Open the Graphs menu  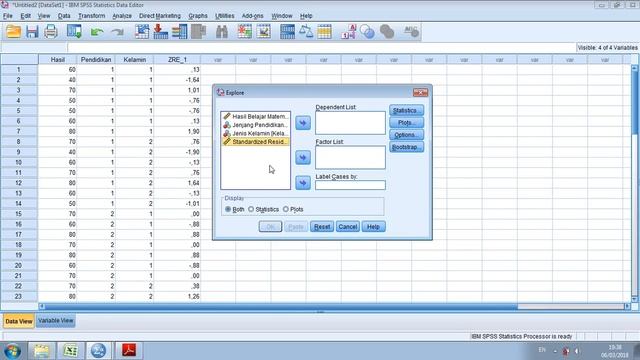pos(198,16)
